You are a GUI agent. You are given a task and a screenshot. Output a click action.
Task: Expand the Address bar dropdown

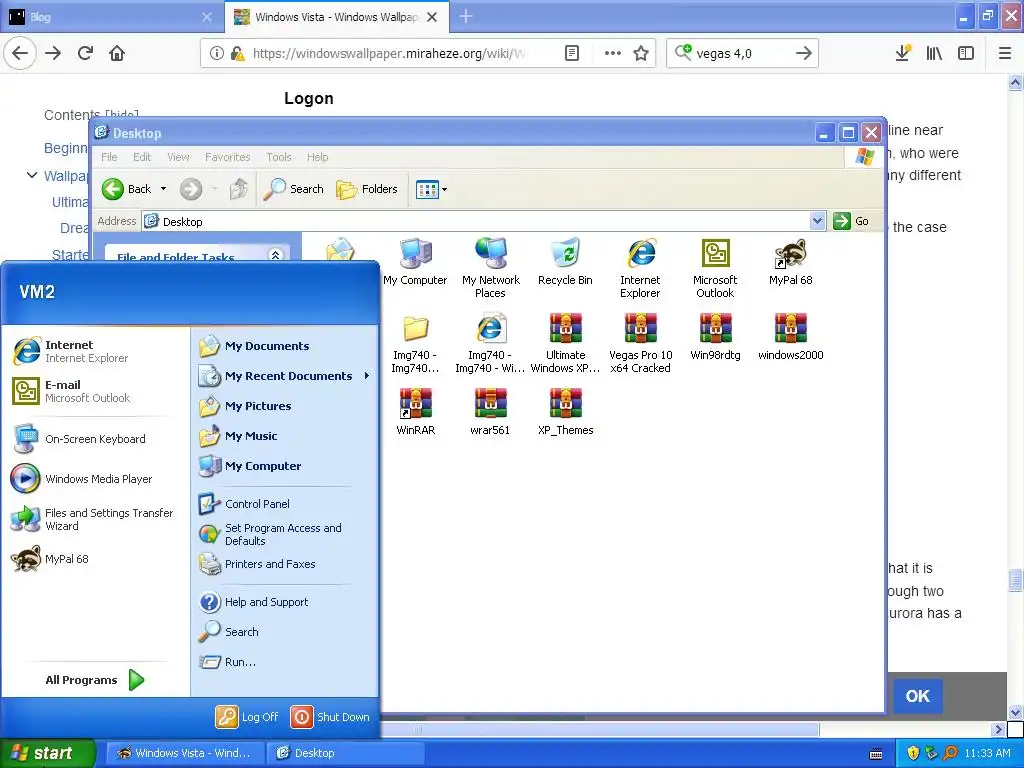click(x=817, y=221)
